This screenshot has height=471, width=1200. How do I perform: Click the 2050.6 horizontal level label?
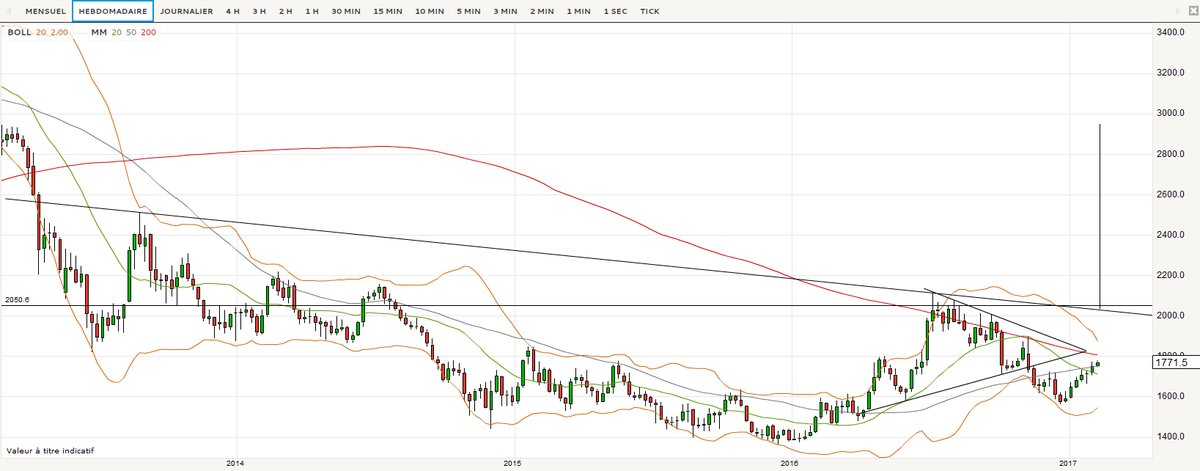coord(17,299)
